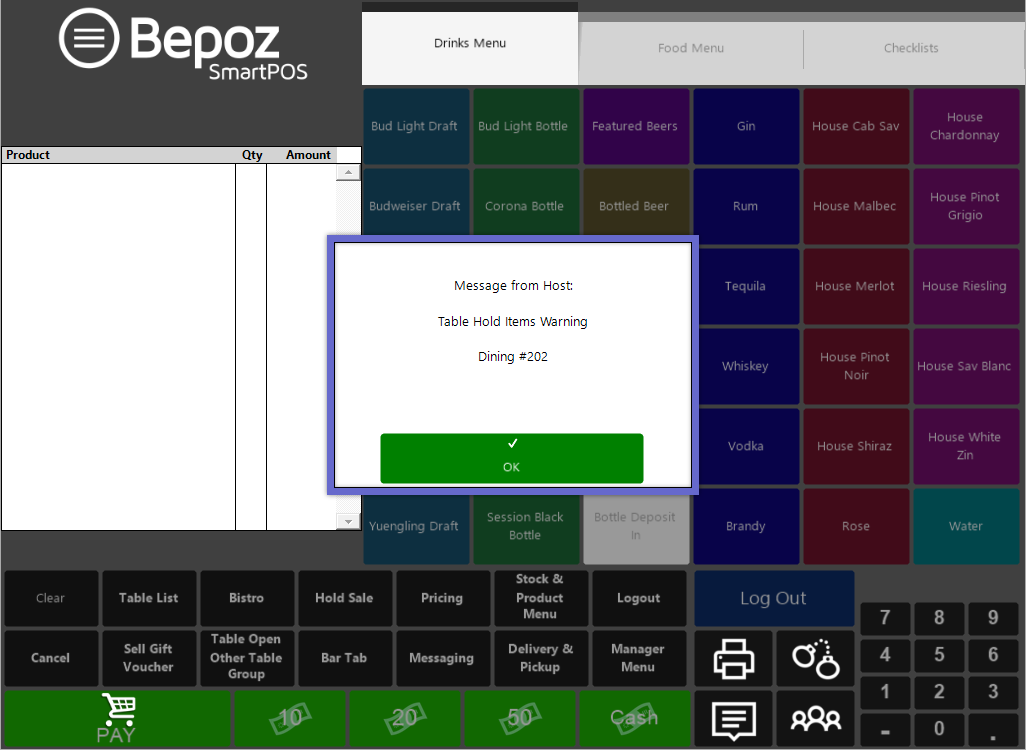This screenshot has width=1026, height=750.
Task: Tap the Cash payment button
Action: coord(634,718)
